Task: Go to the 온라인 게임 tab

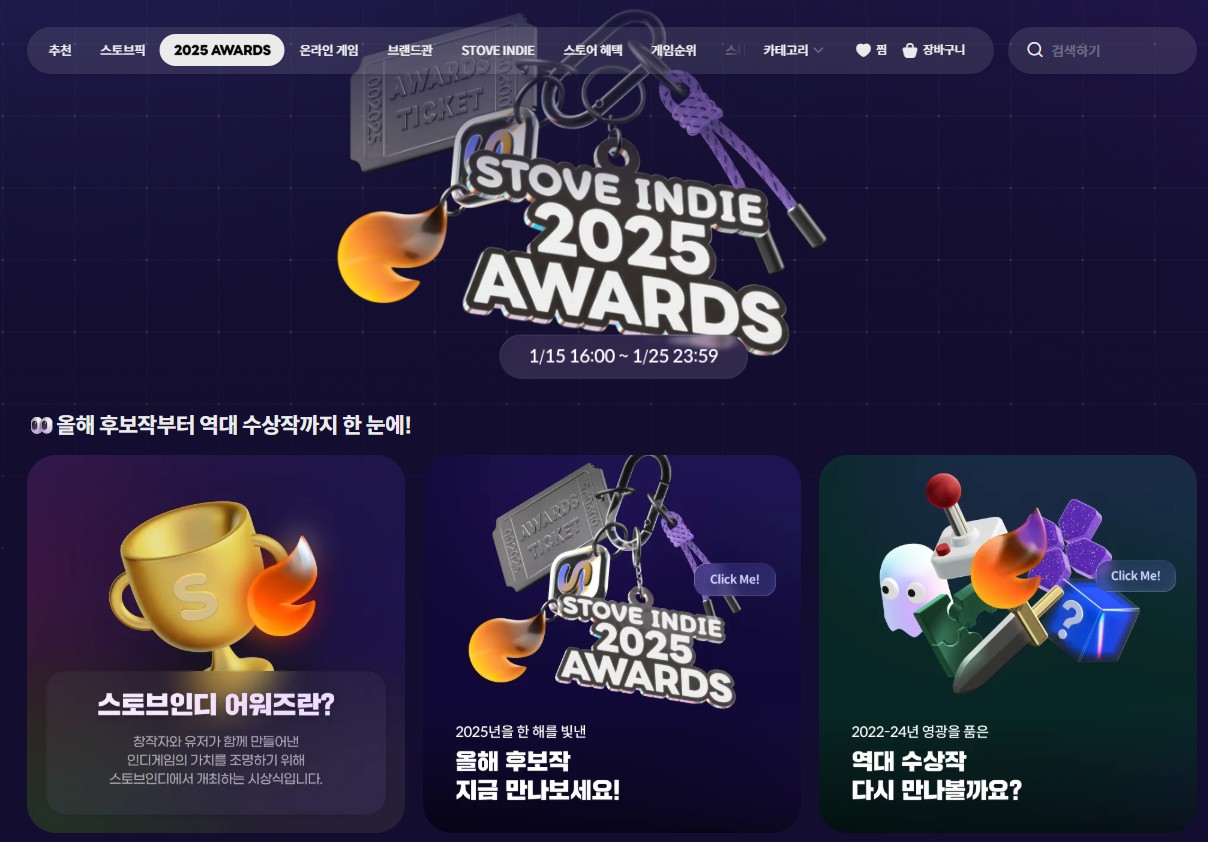Action: pos(329,50)
